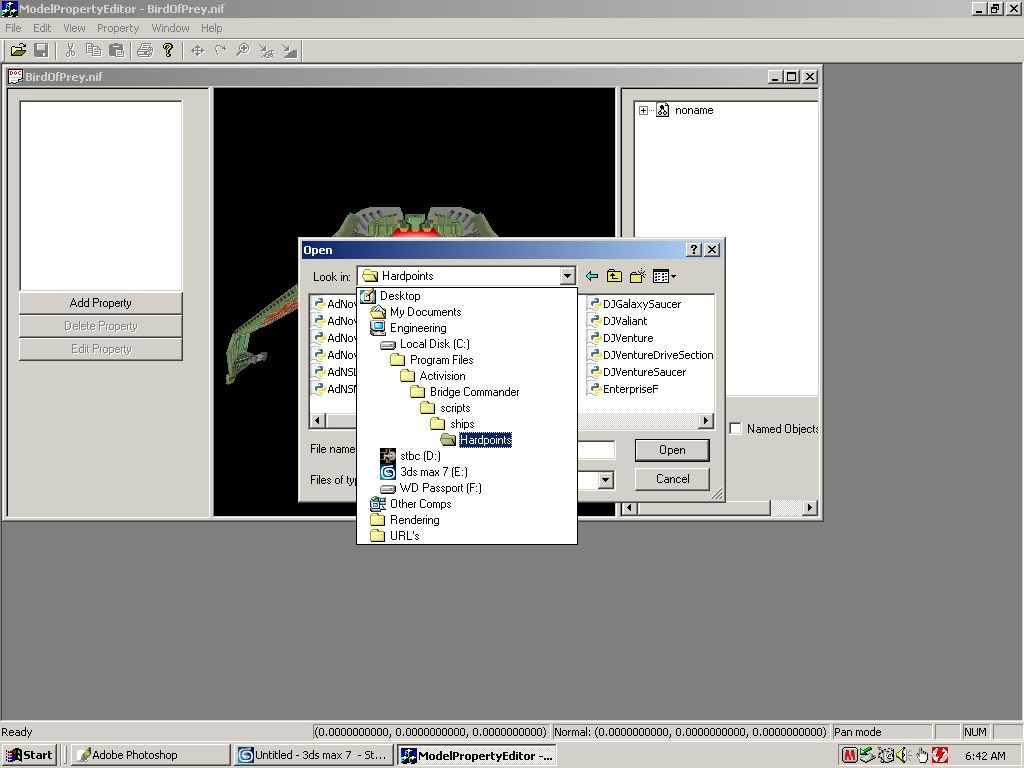
Task: Go back using the green arrow in Open dialog
Action: [592, 276]
